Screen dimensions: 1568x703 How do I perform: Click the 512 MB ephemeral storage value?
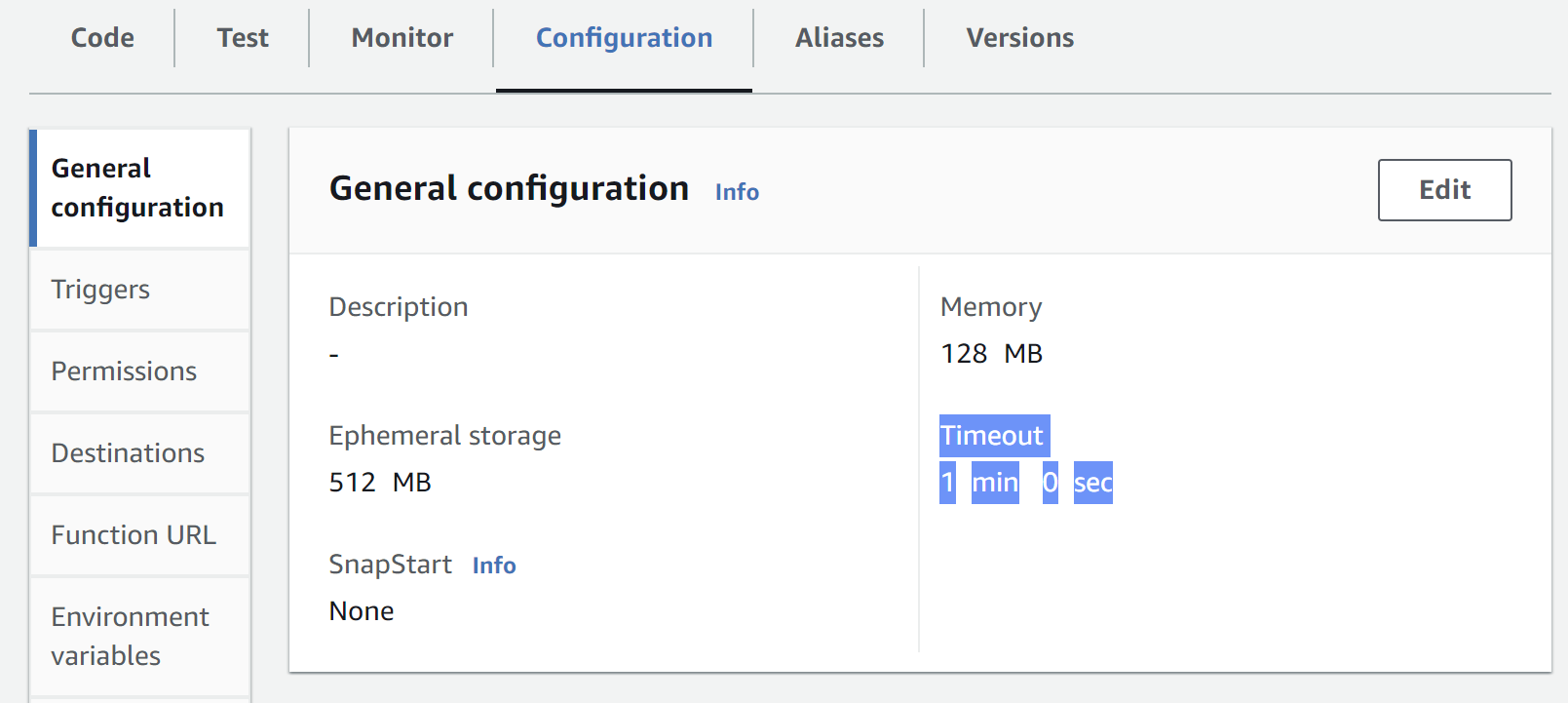click(x=380, y=483)
